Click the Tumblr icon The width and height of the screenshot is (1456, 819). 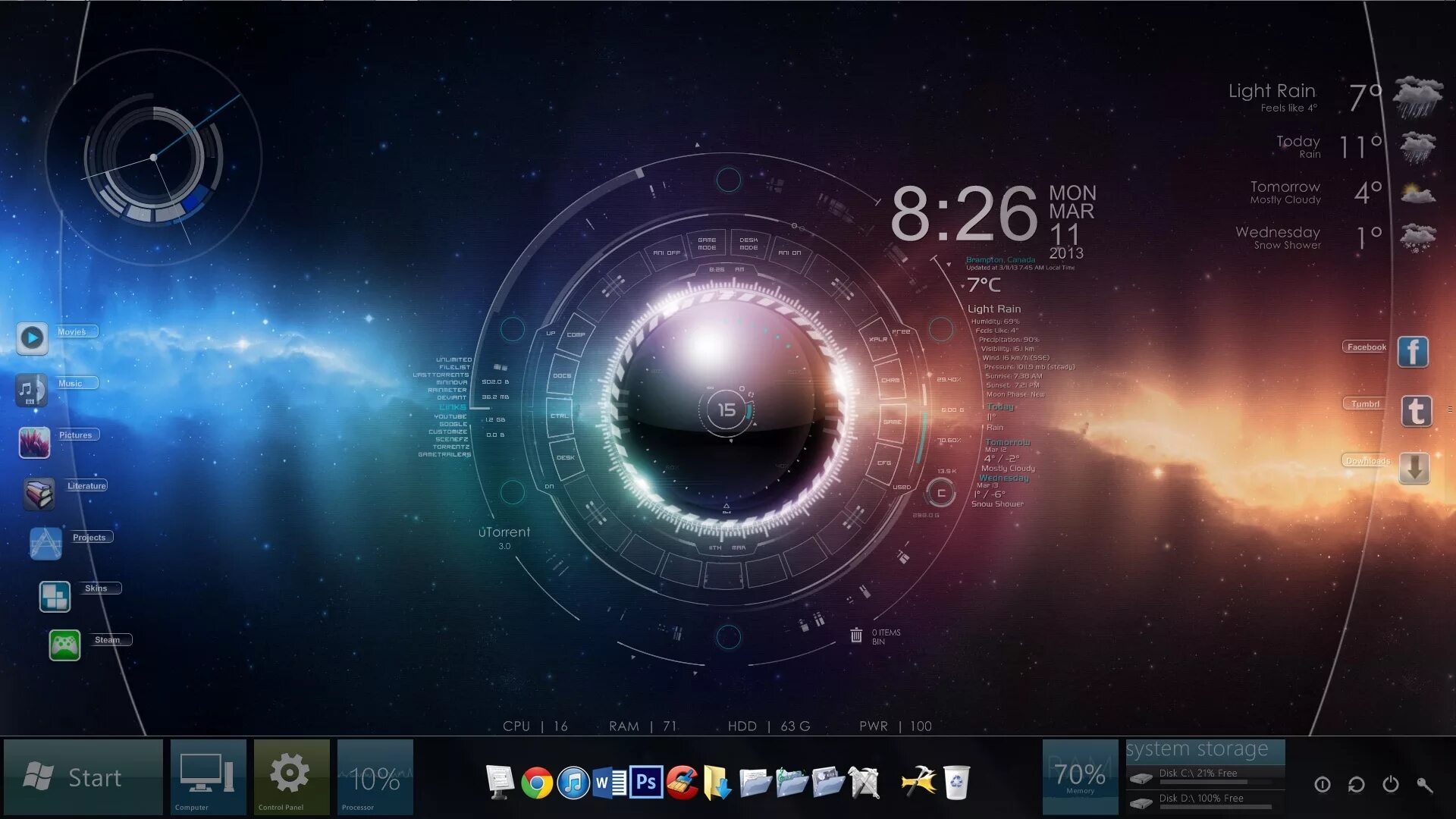[x=1415, y=411]
